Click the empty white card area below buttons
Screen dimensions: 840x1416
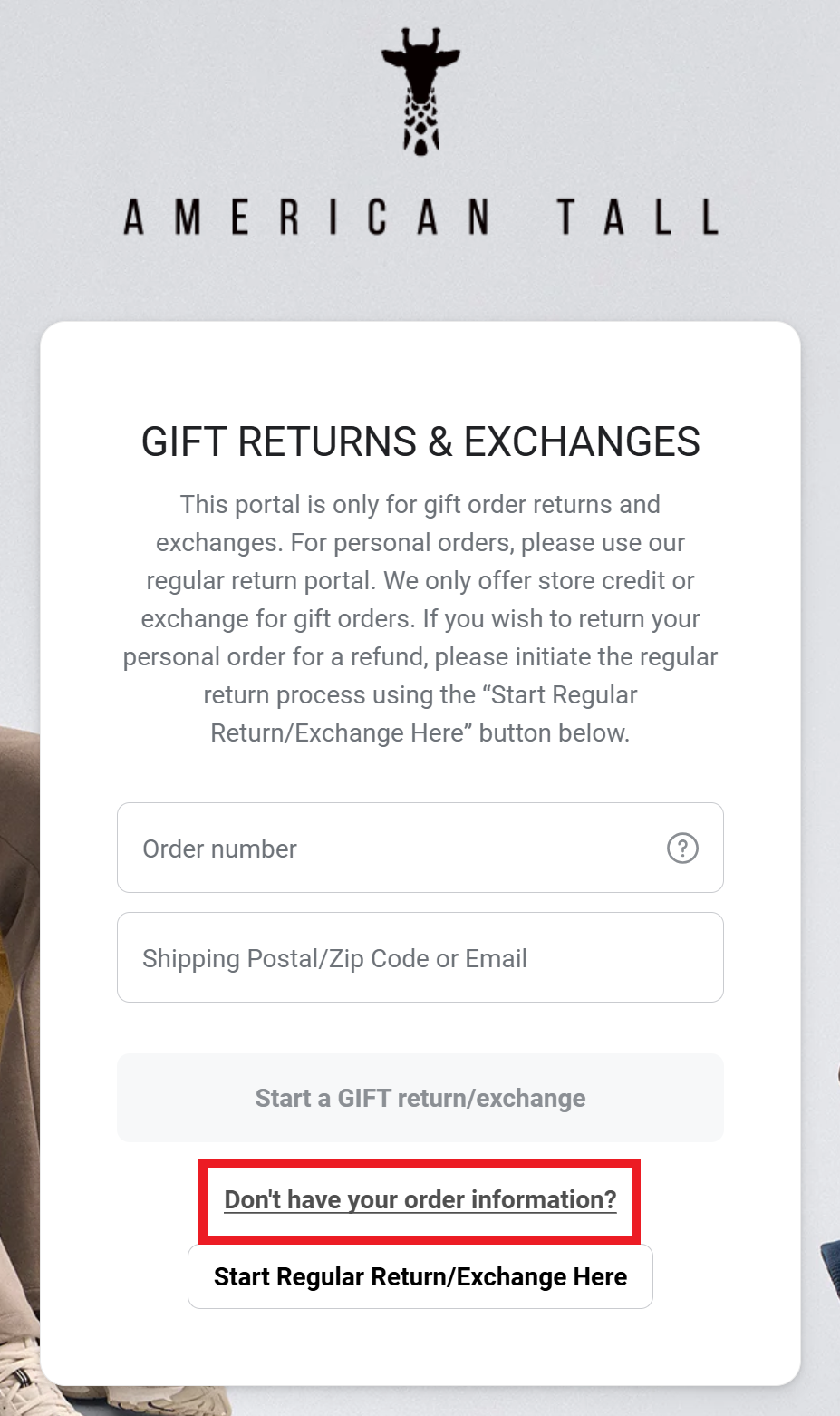click(x=420, y=1346)
